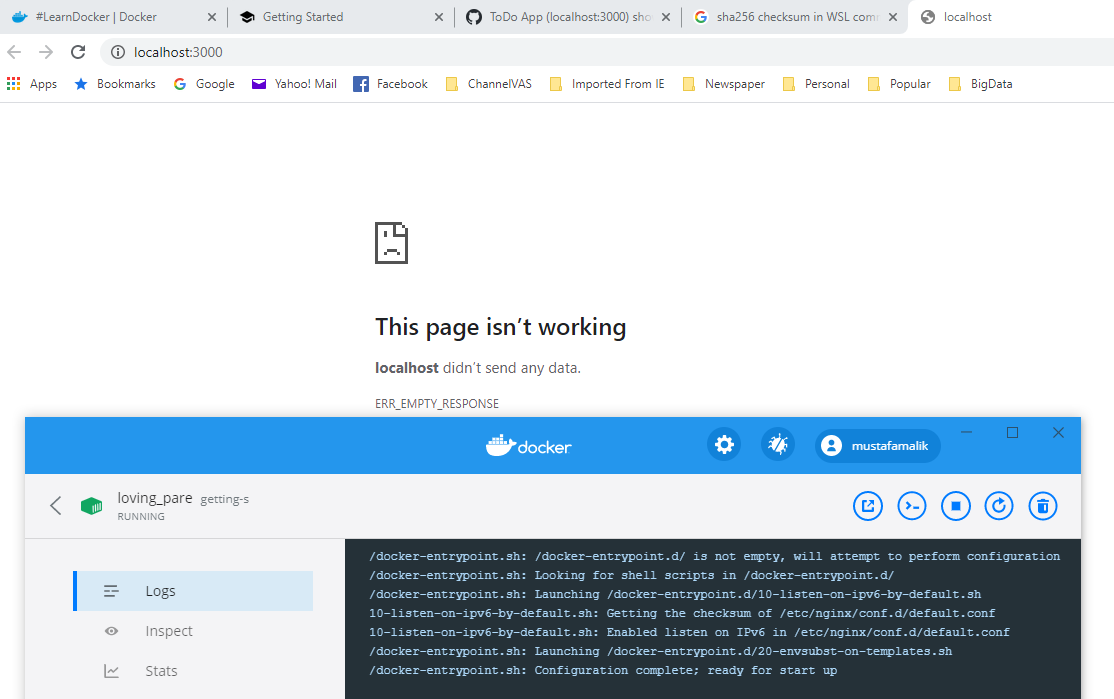Open the container CLI terminal icon
1114x699 pixels.
tap(912, 506)
